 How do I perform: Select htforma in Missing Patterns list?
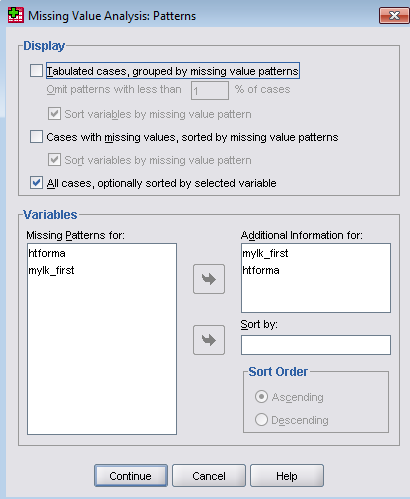47,253
